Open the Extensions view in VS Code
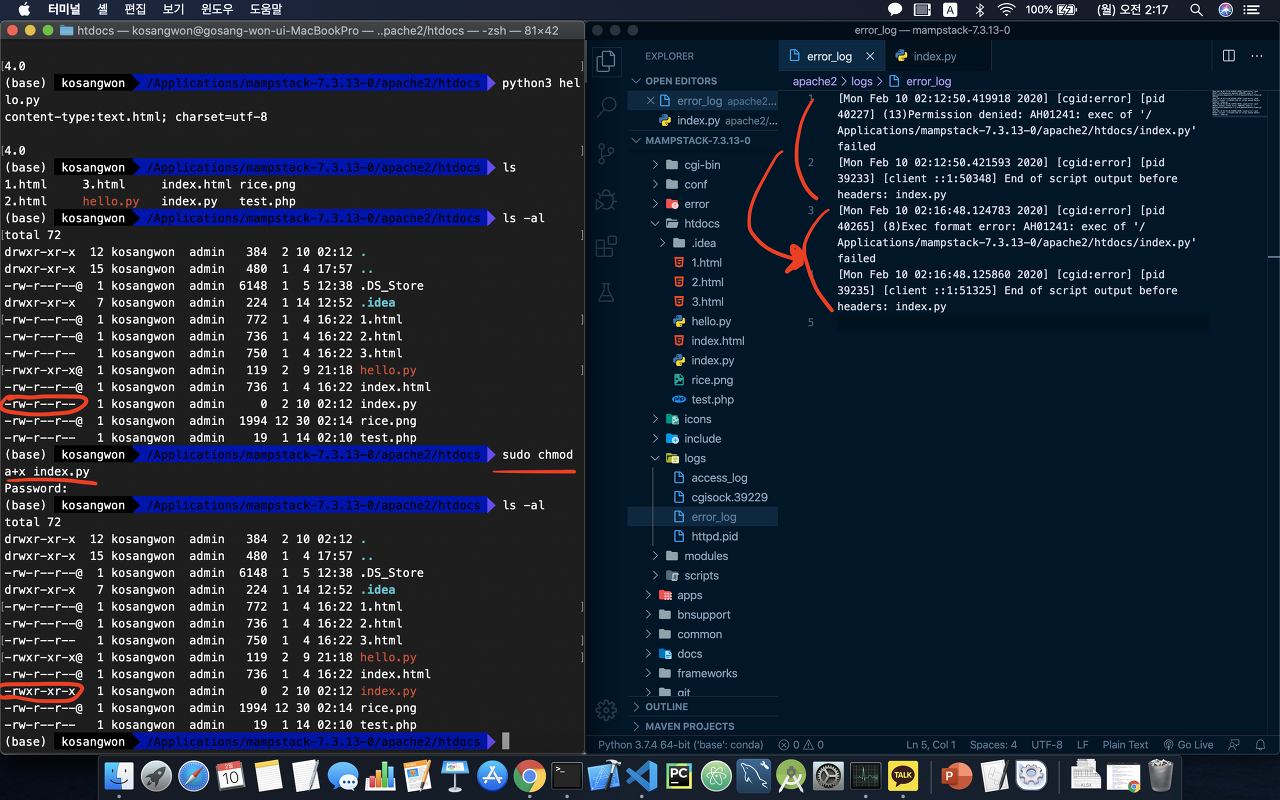The width and height of the screenshot is (1280, 800). (606, 246)
